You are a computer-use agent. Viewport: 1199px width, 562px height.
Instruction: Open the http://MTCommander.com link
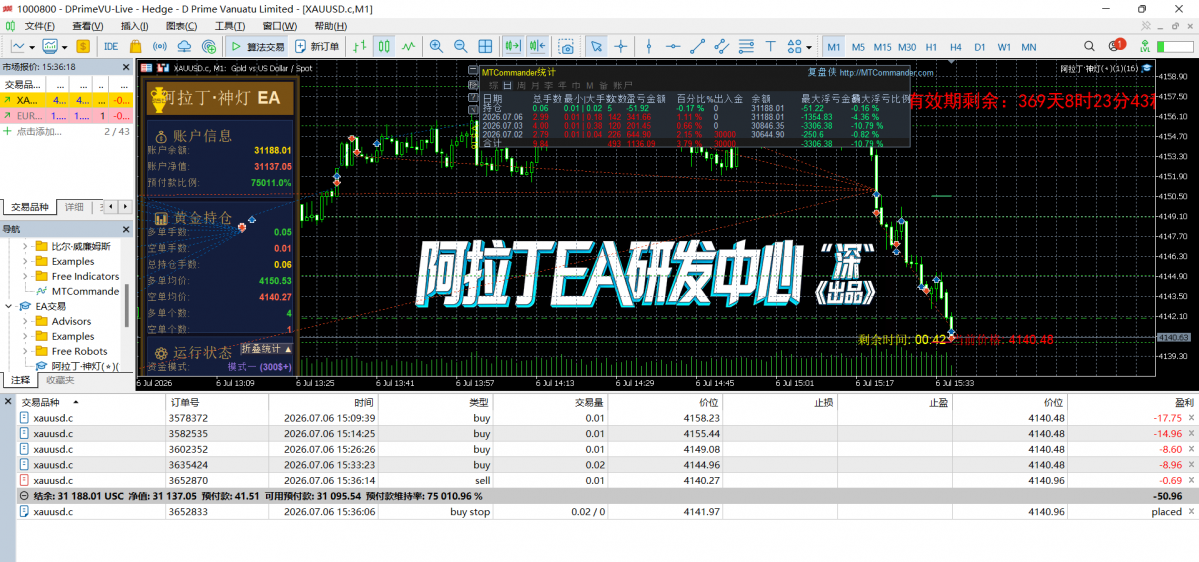(x=886, y=73)
